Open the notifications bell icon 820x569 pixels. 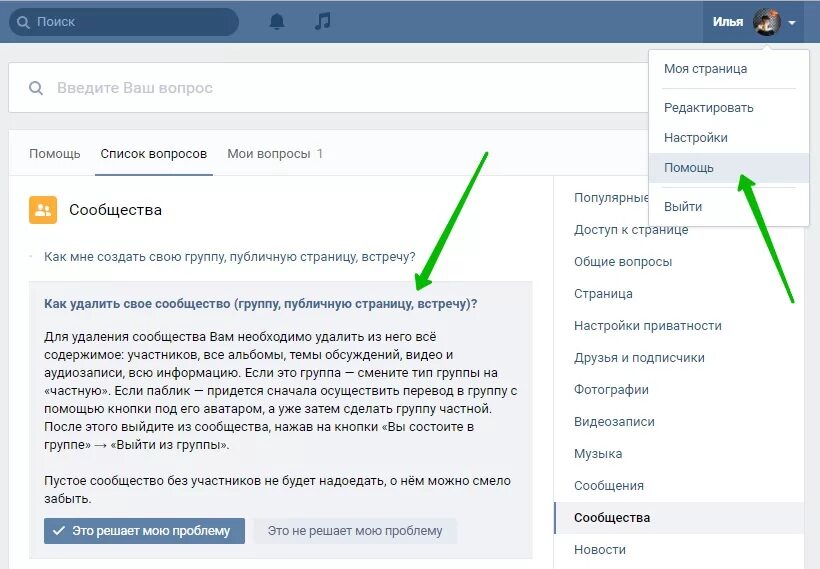click(277, 21)
